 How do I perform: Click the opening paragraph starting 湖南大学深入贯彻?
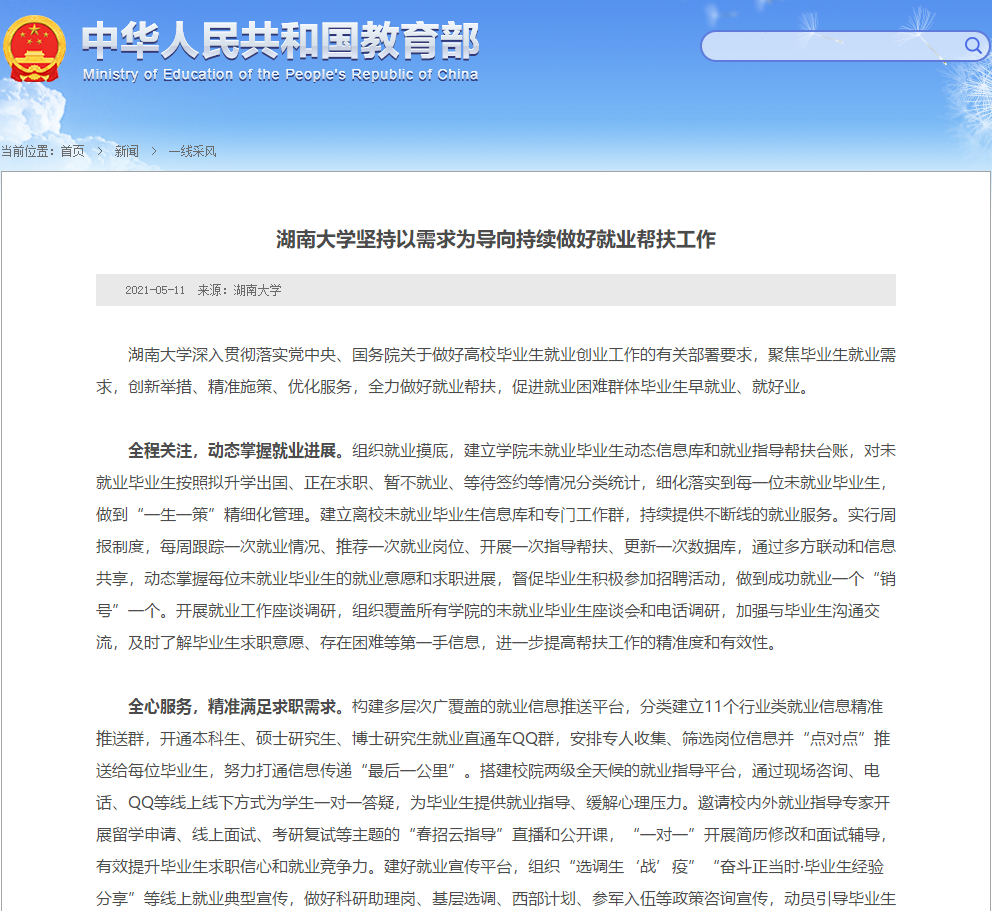[x=496, y=371]
